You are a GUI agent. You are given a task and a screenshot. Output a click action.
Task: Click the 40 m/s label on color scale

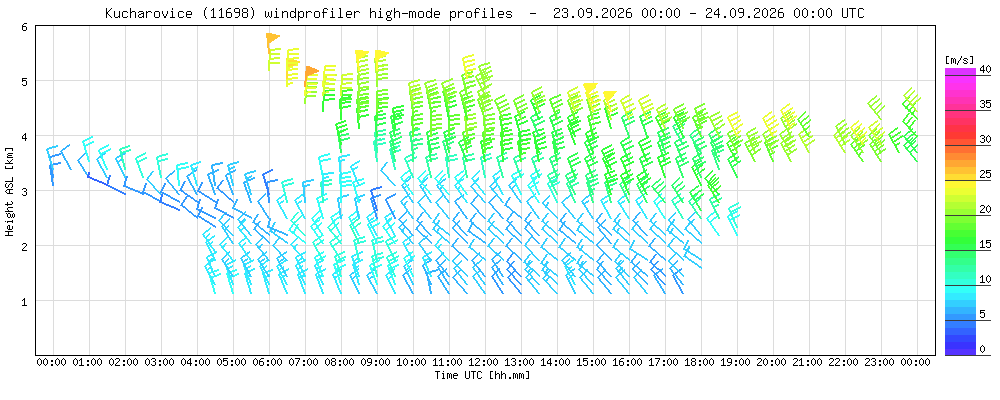[985, 69]
